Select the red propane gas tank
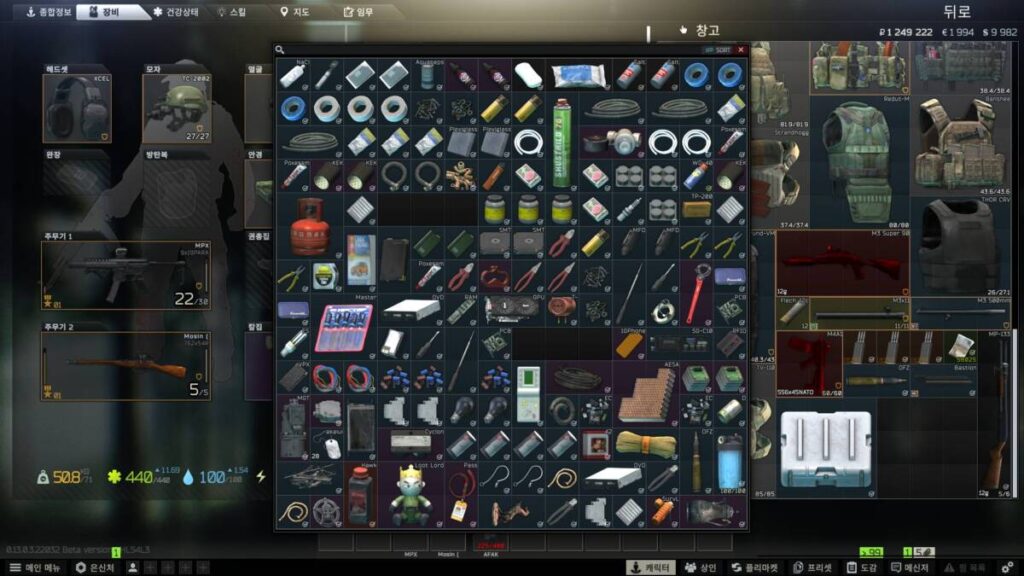 click(311, 226)
